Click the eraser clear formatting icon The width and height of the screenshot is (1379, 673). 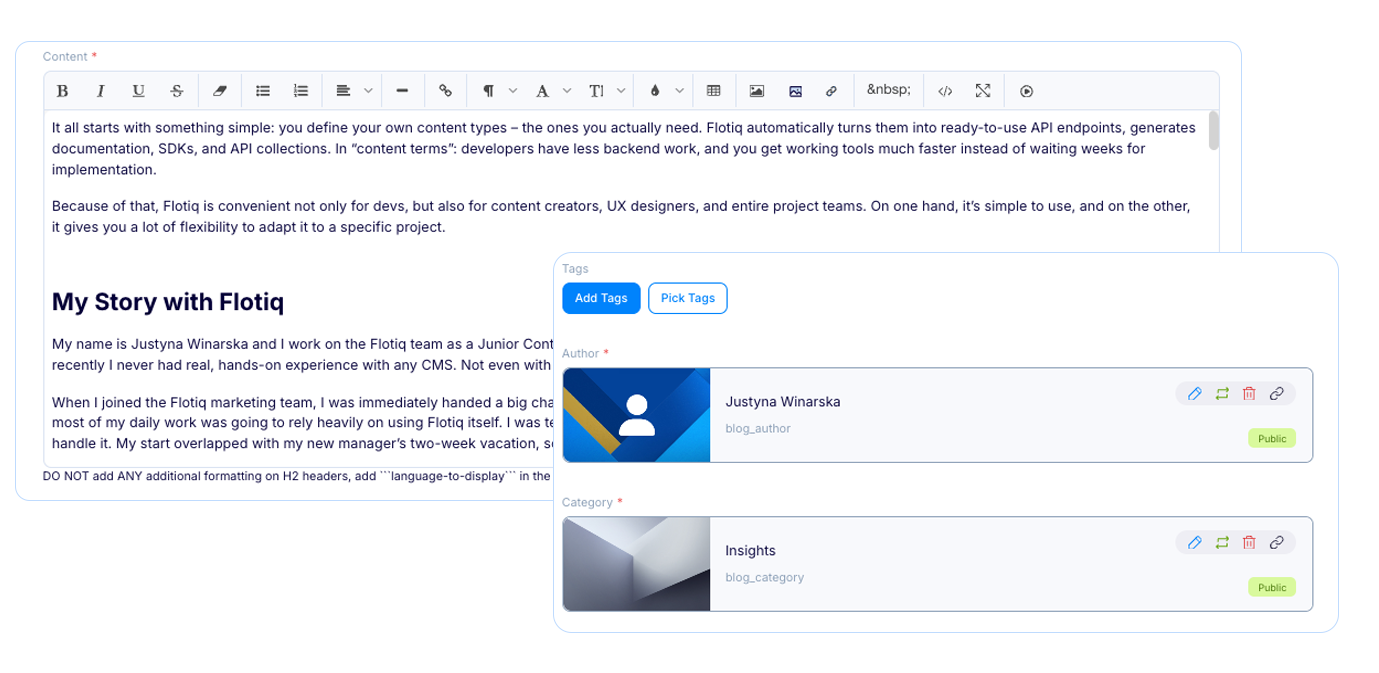[x=220, y=91]
